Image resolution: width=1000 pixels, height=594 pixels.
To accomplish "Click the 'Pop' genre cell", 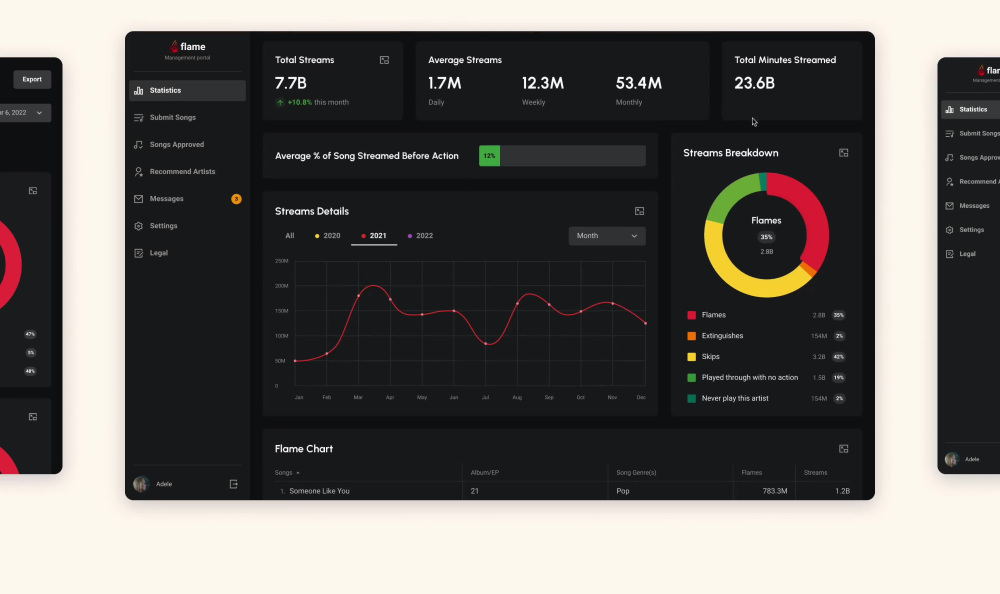I will pyautogui.click(x=623, y=491).
